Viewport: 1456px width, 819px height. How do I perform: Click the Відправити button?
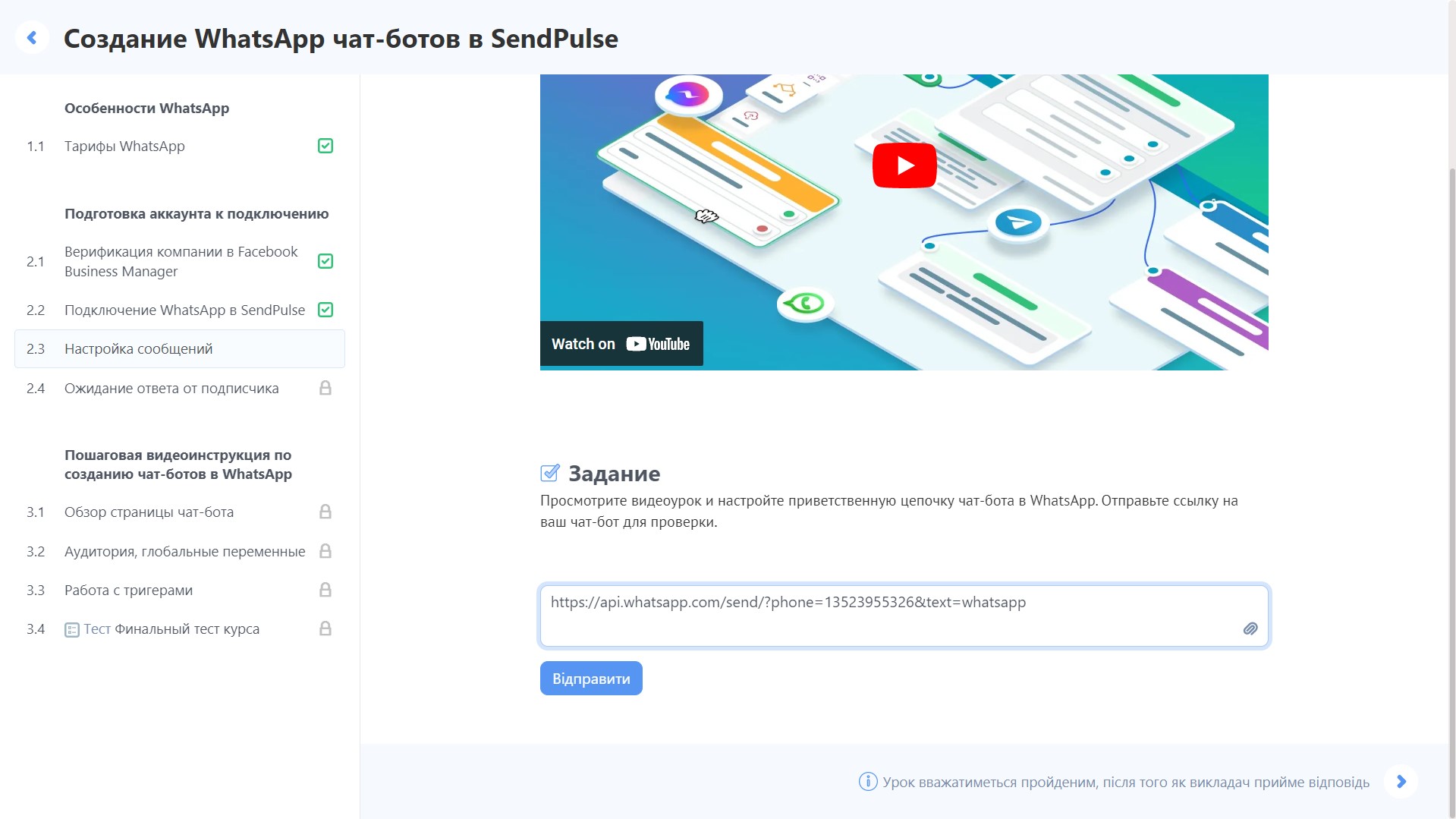point(591,679)
